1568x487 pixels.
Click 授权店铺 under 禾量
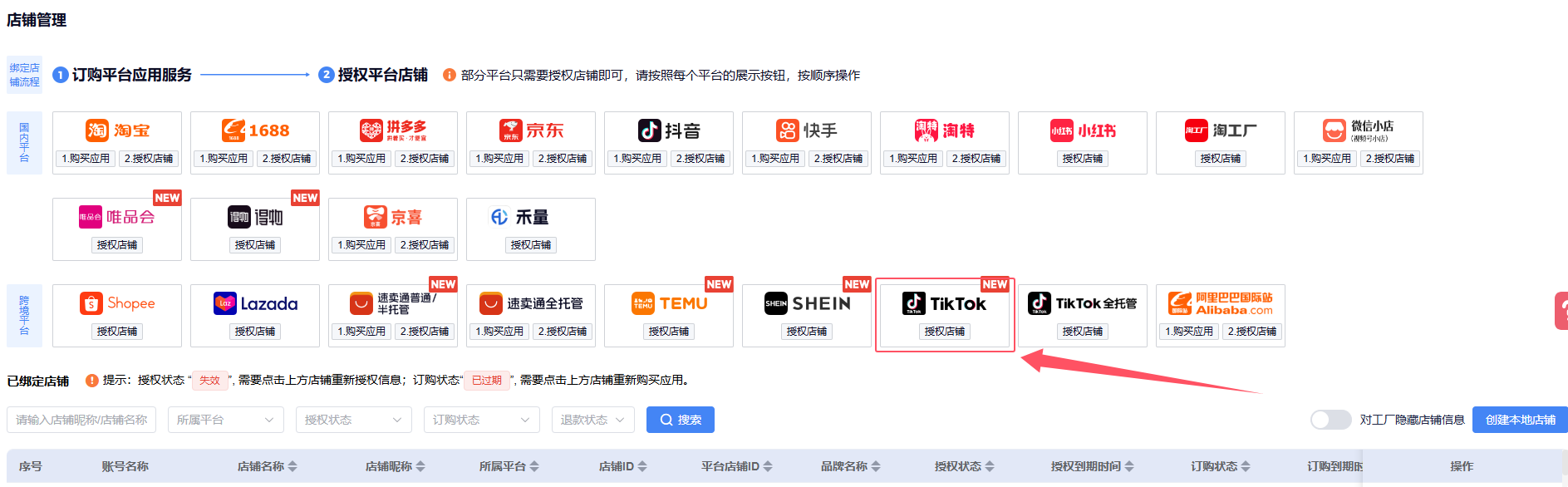click(x=531, y=245)
